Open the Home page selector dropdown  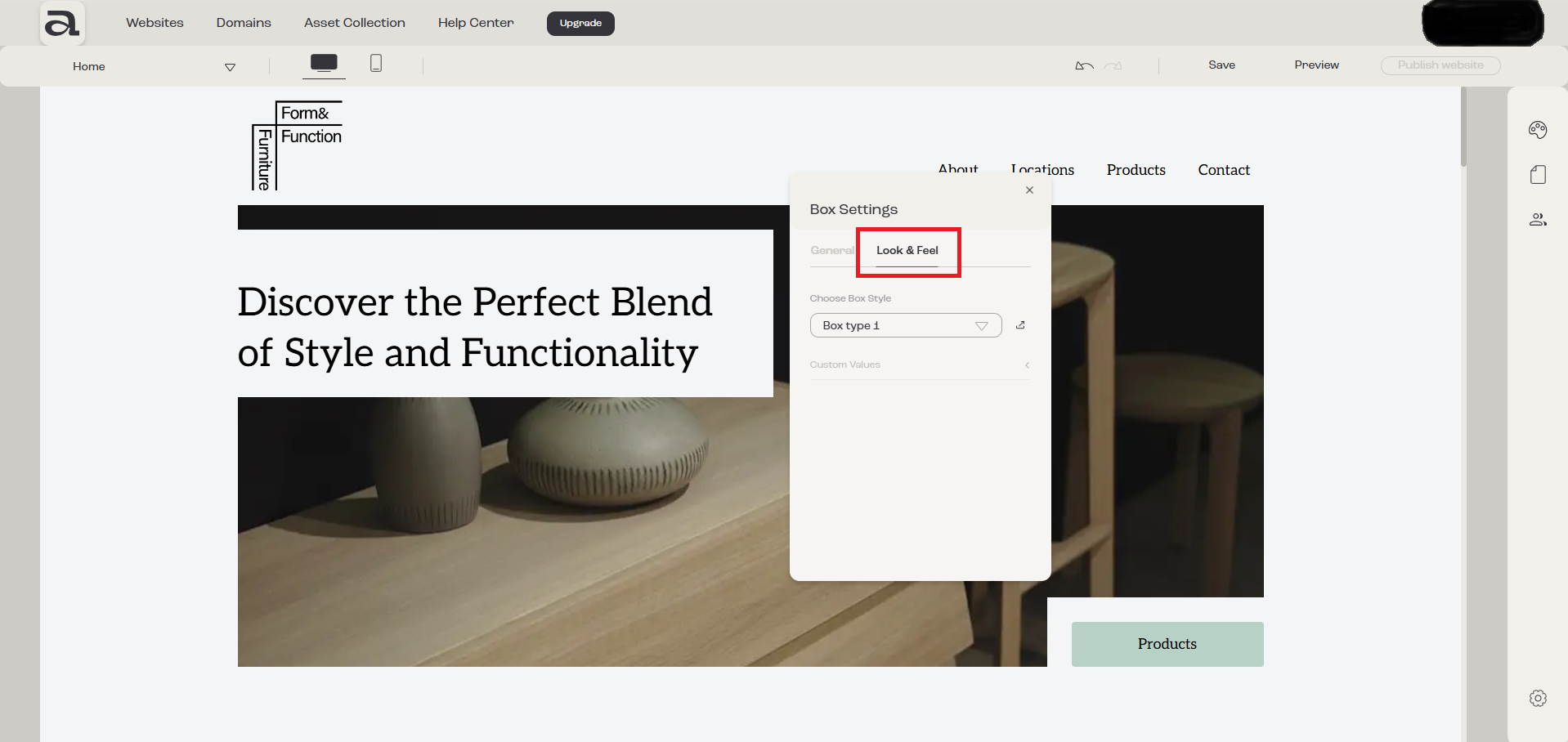tap(154, 67)
